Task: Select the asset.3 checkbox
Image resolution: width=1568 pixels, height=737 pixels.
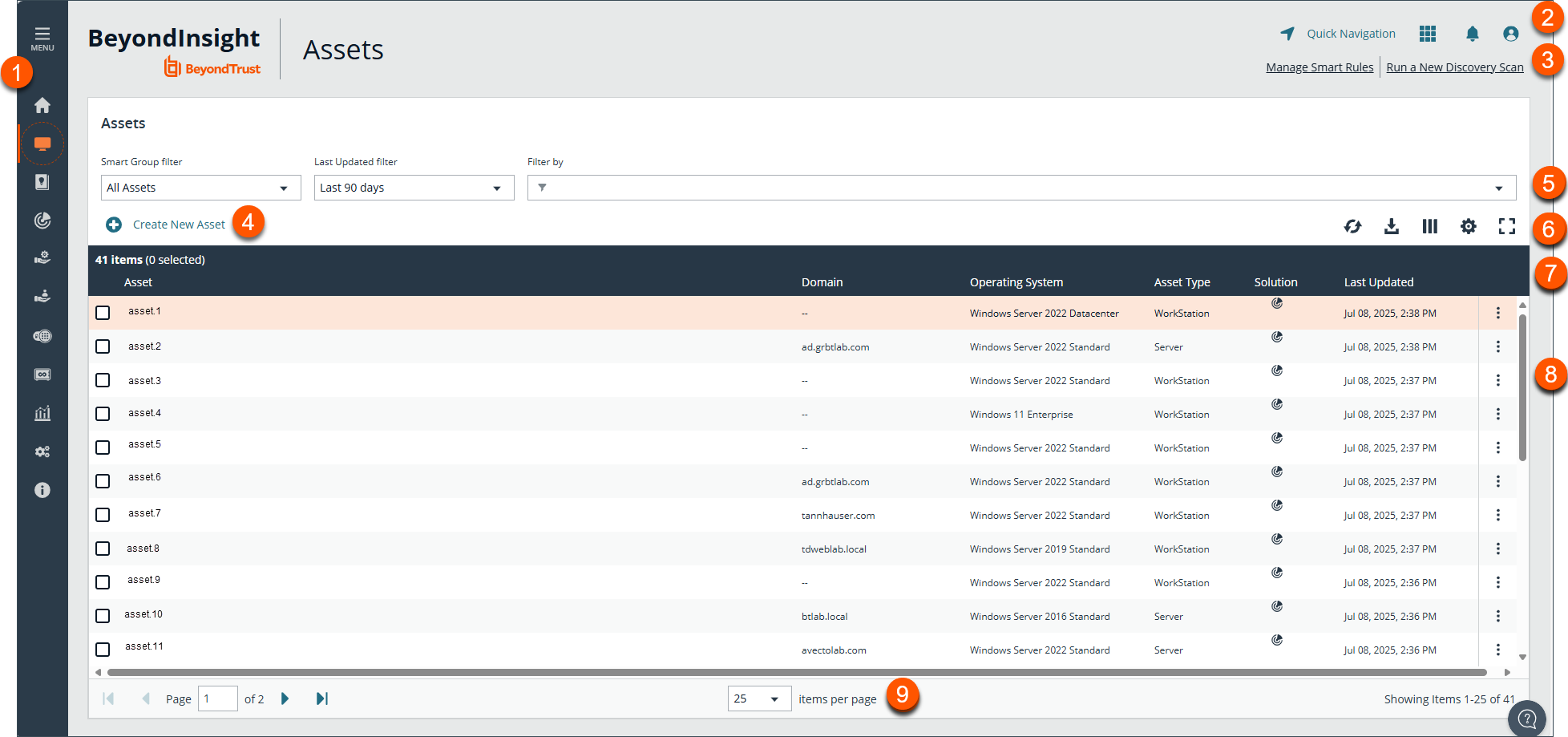Action: tap(103, 380)
